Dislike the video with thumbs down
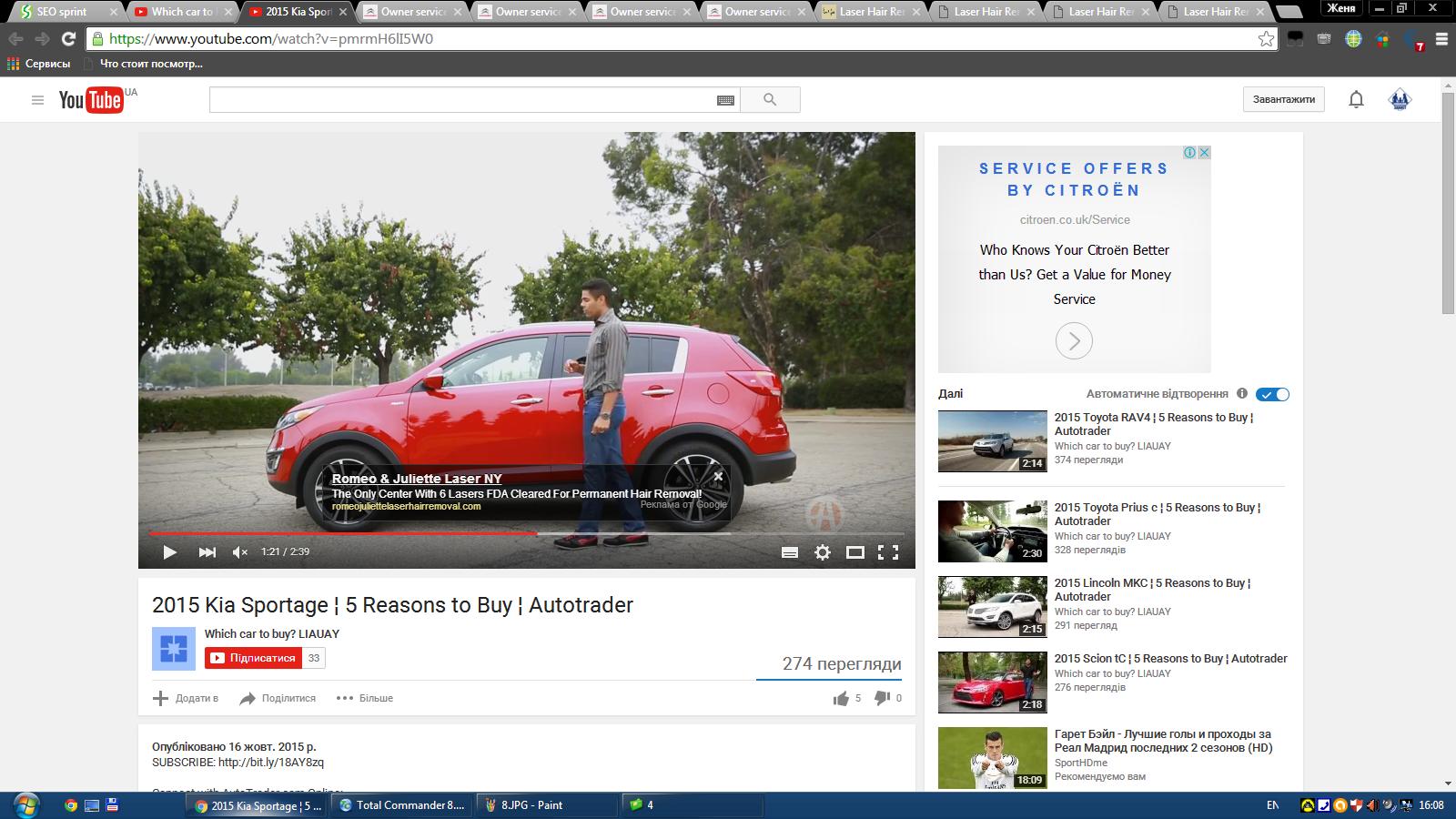 click(x=882, y=698)
